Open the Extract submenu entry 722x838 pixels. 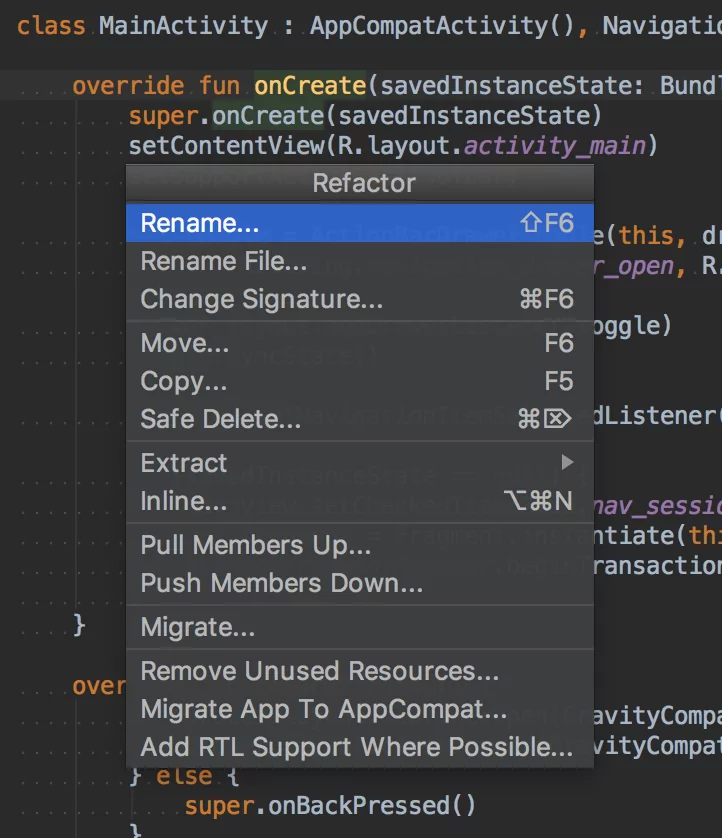point(360,463)
